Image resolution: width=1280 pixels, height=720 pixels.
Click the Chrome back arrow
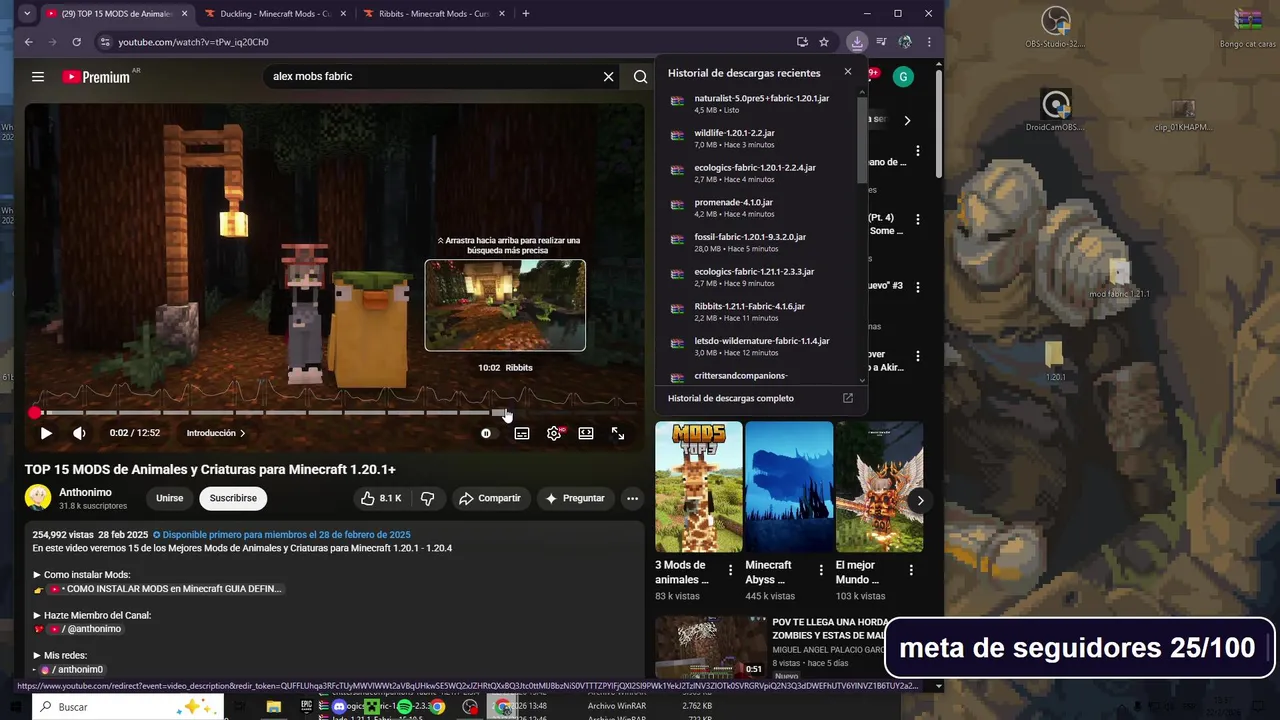[29, 42]
